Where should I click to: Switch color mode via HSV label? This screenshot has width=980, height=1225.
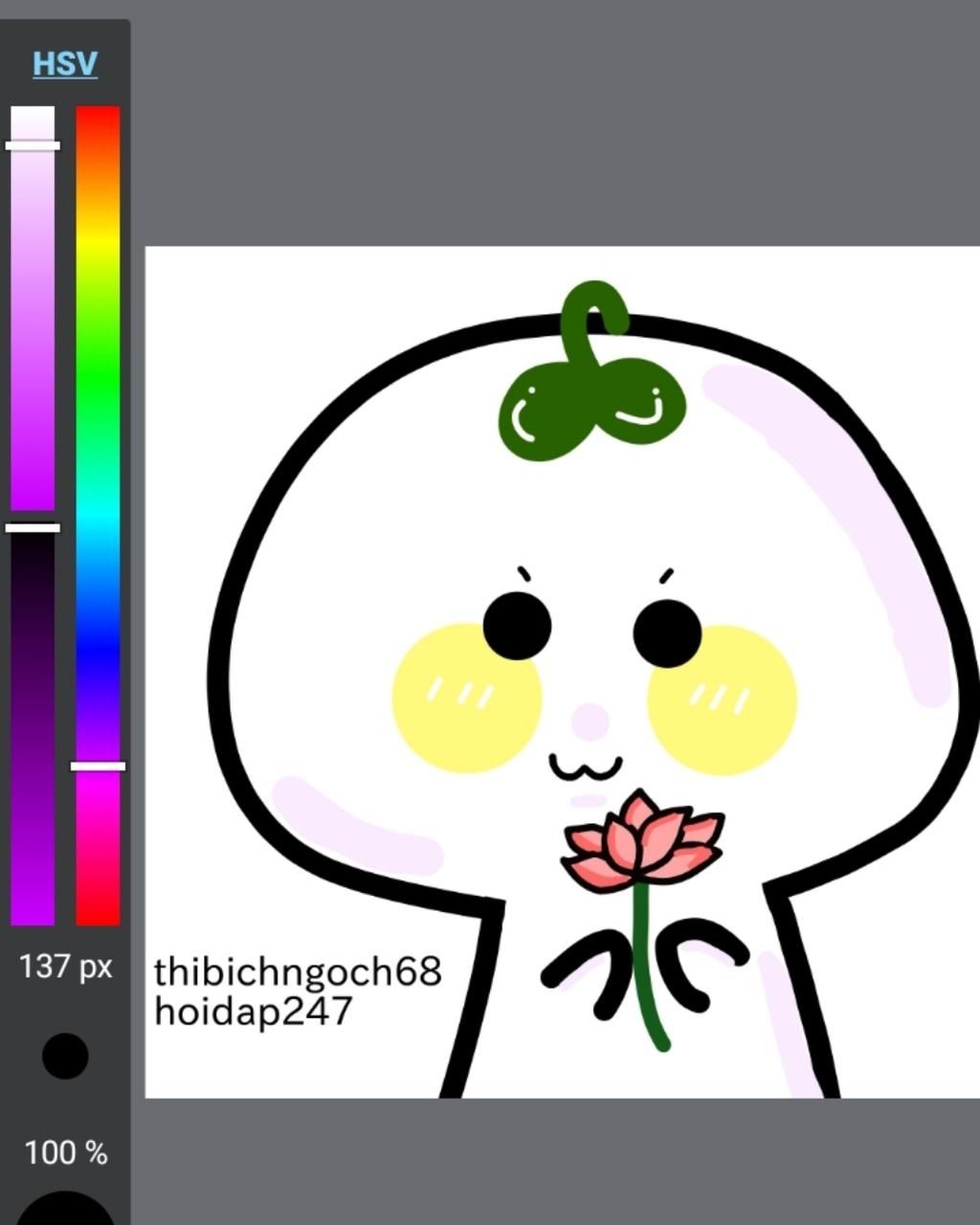click(x=65, y=64)
